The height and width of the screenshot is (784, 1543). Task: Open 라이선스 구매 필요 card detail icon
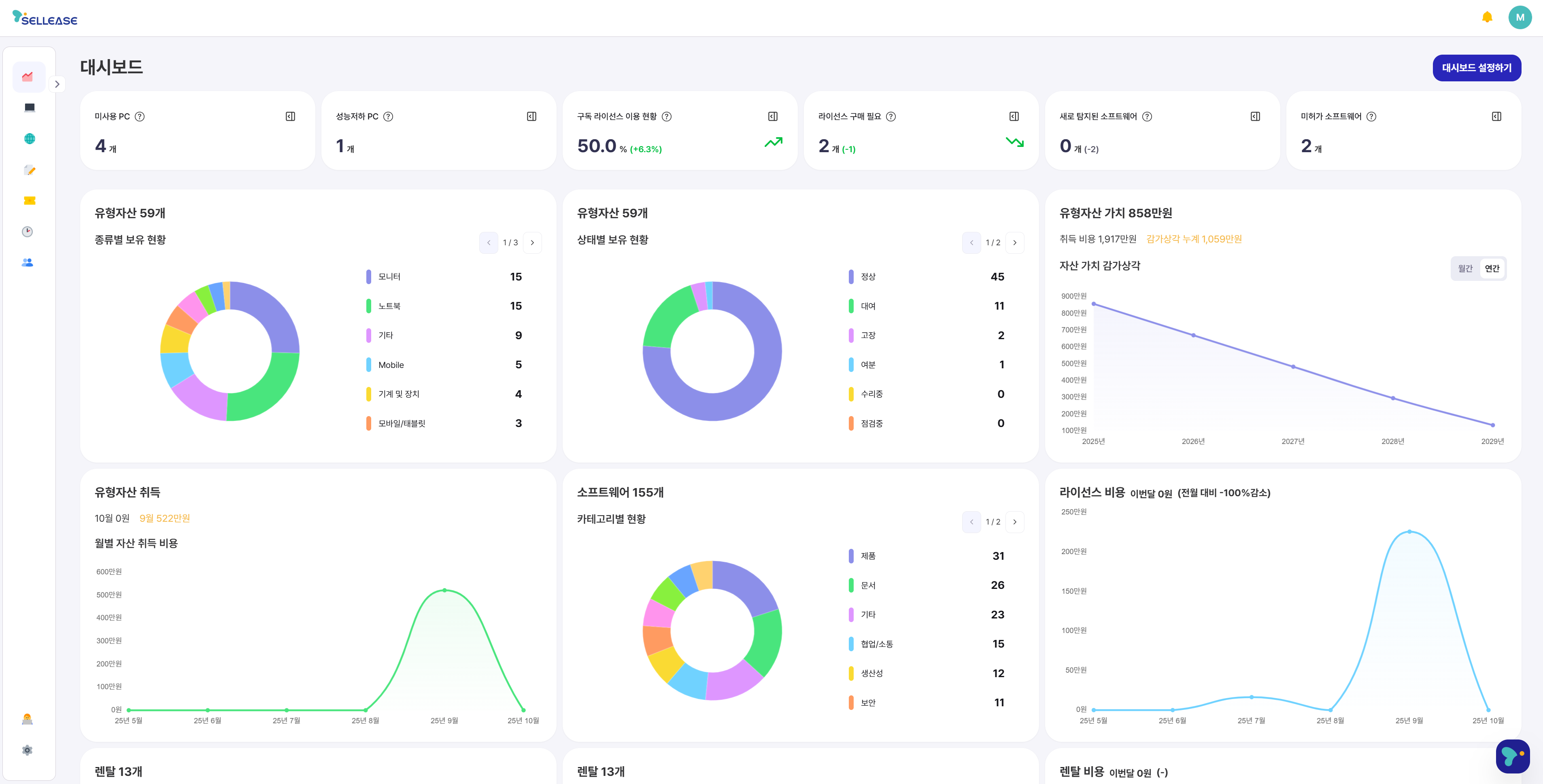tap(1014, 116)
